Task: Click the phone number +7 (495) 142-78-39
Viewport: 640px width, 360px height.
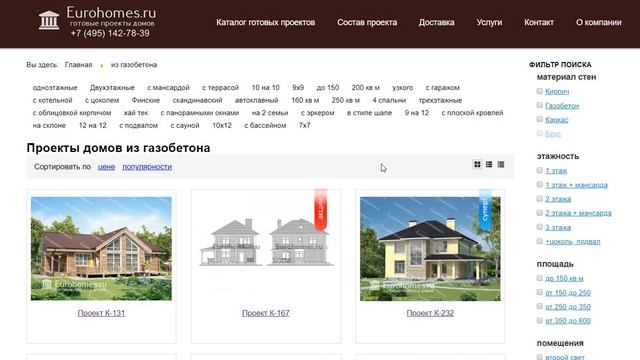Action: (x=110, y=33)
